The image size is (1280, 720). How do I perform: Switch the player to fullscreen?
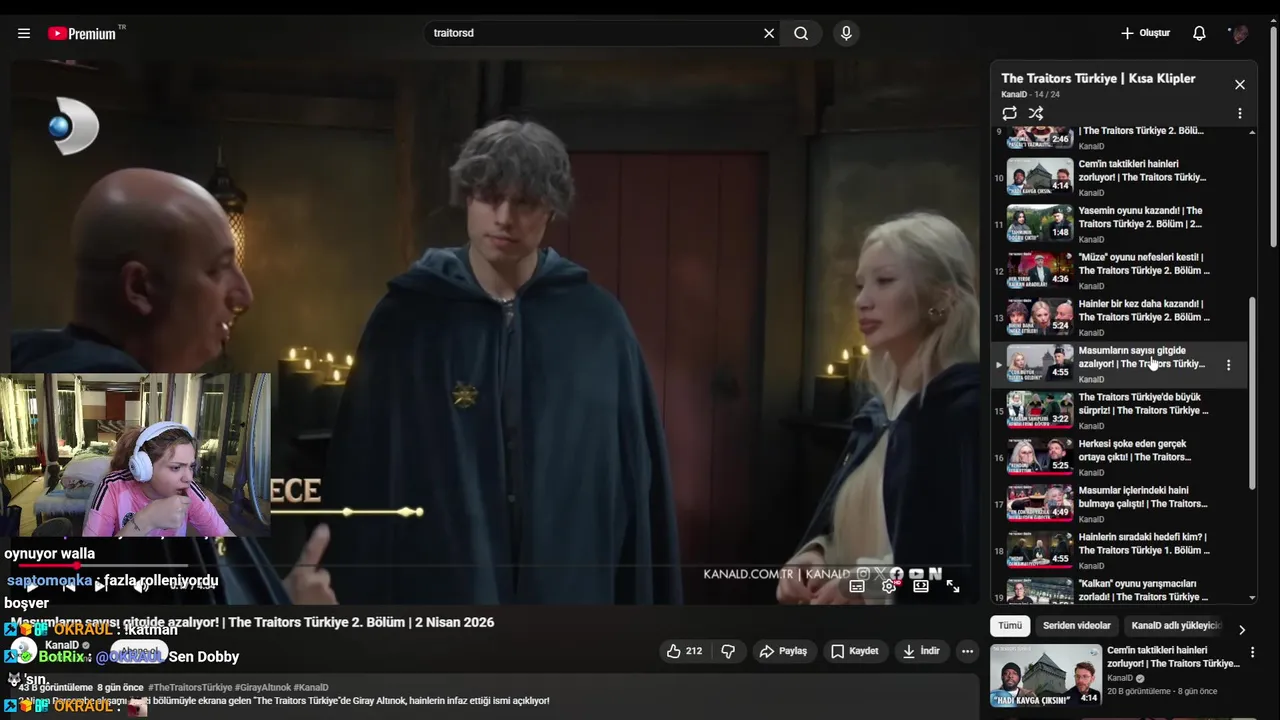pyautogui.click(x=953, y=587)
